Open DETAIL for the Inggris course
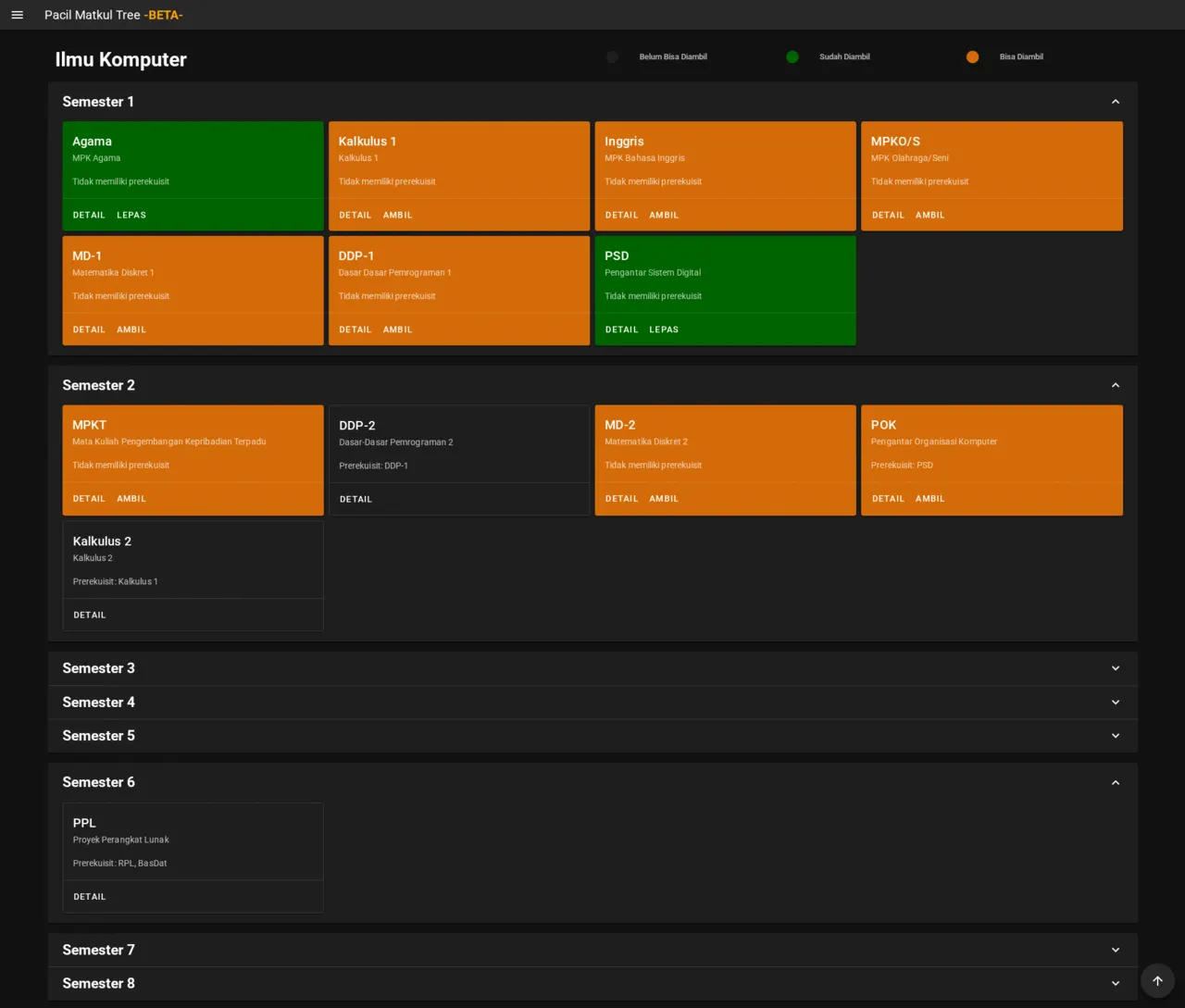Image resolution: width=1185 pixels, height=1008 pixels. click(621, 215)
